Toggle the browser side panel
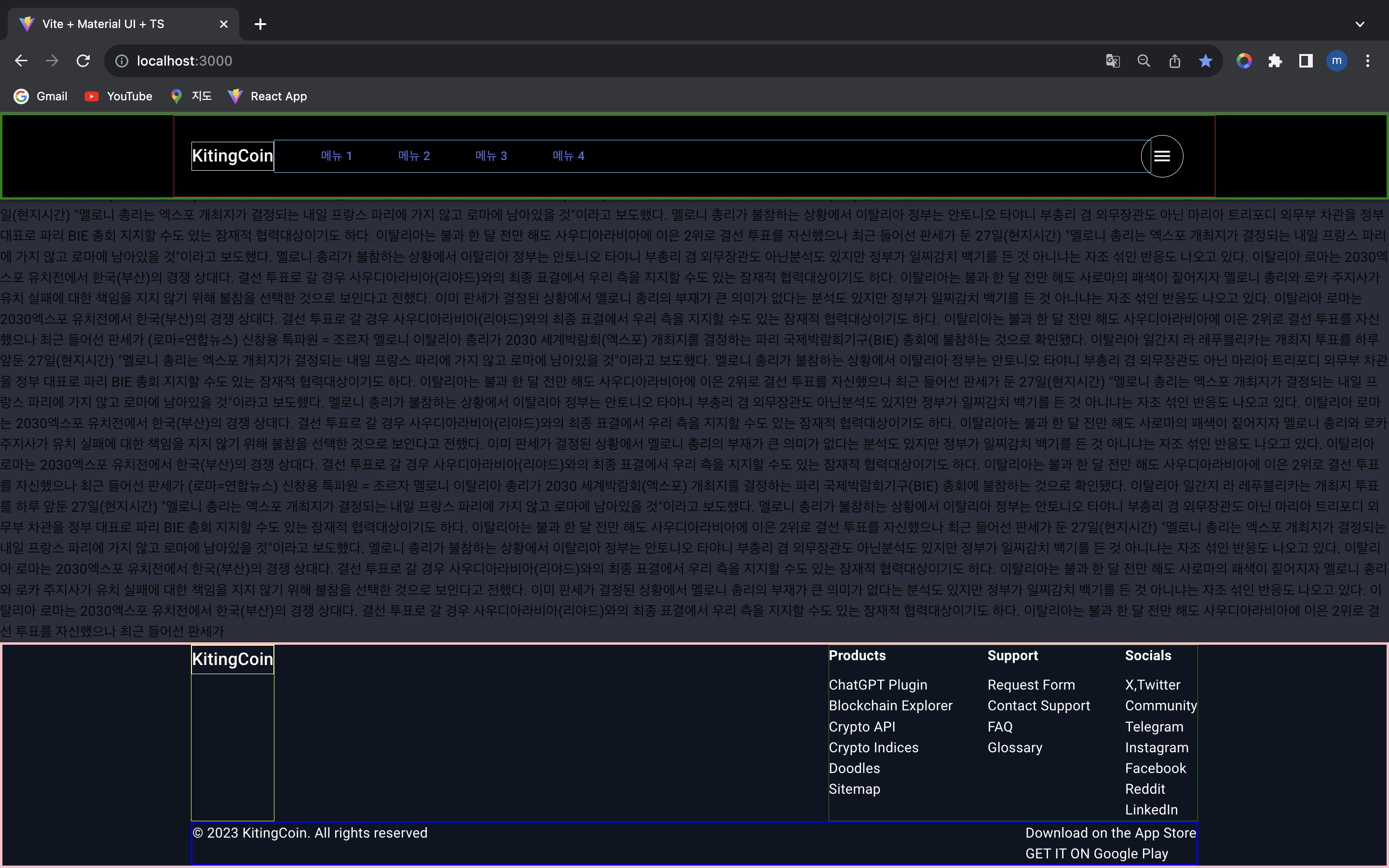This screenshot has width=1389, height=868. point(1306,61)
